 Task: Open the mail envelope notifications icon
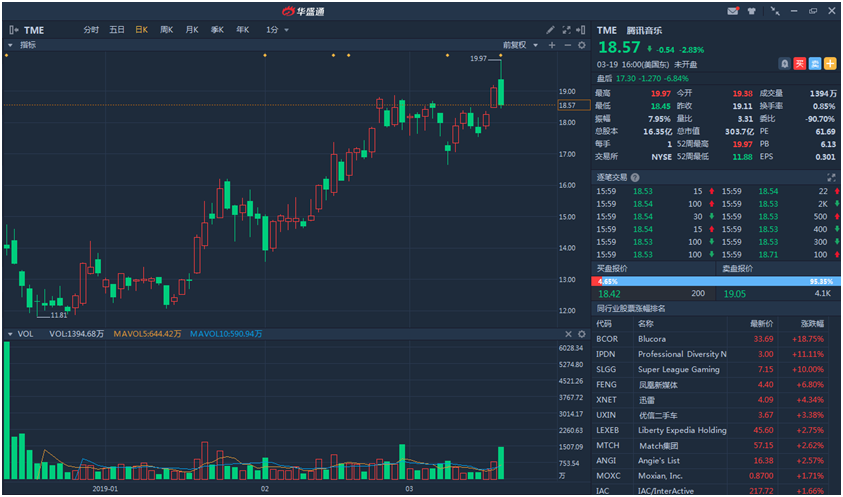point(733,11)
